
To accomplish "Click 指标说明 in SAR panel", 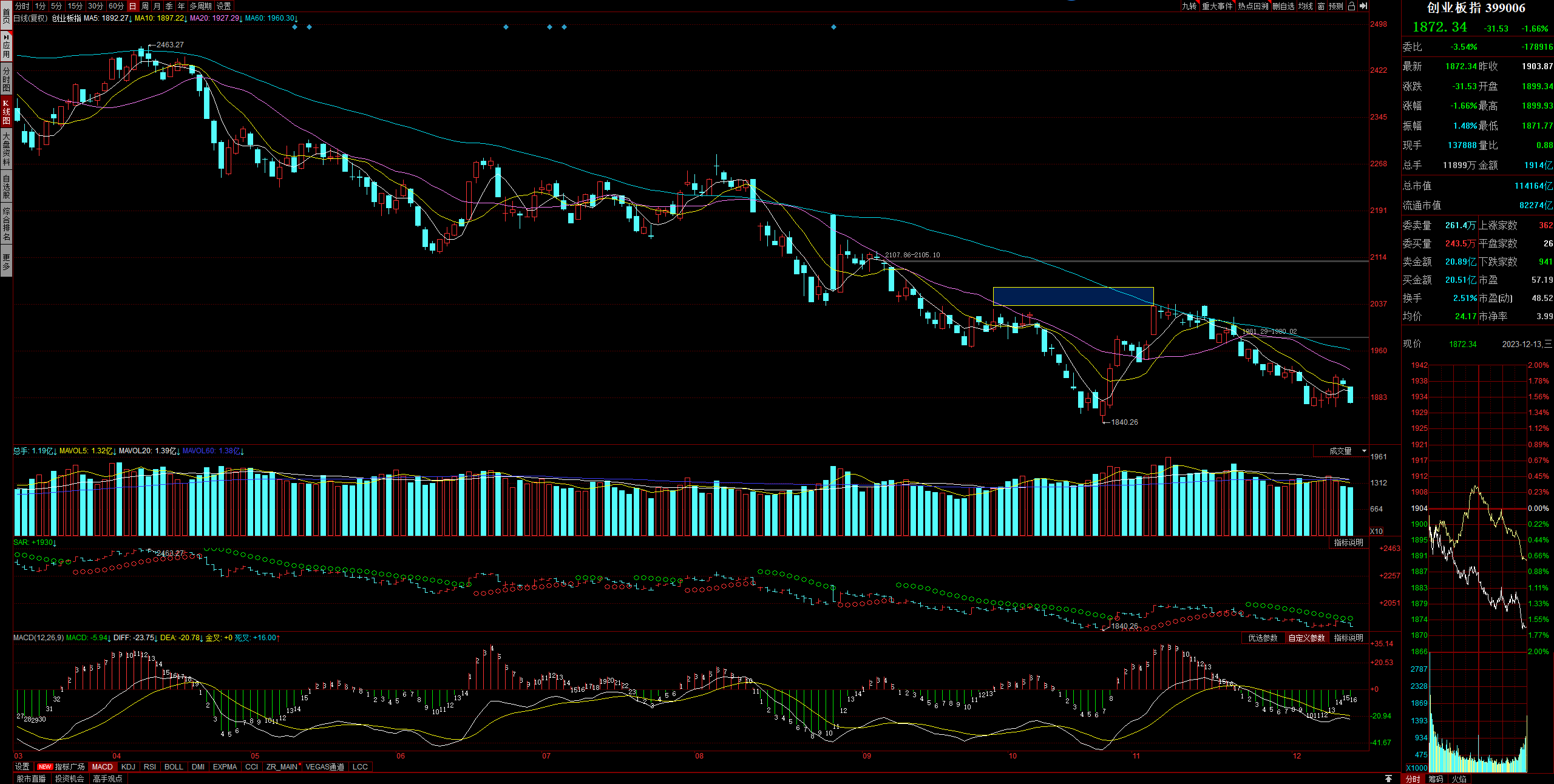I will click(x=1348, y=542).
